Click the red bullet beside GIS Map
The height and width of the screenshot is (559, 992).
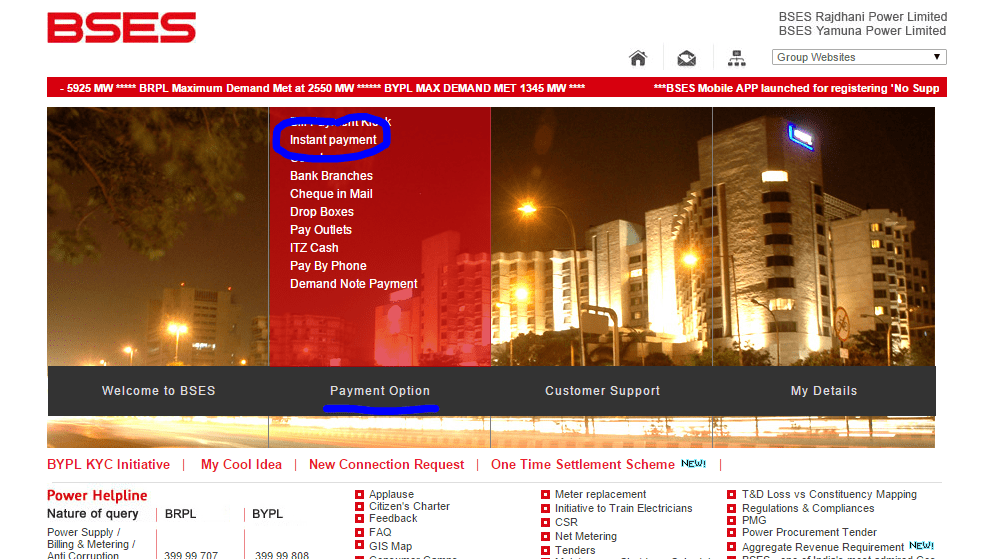pyautogui.click(x=359, y=546)
